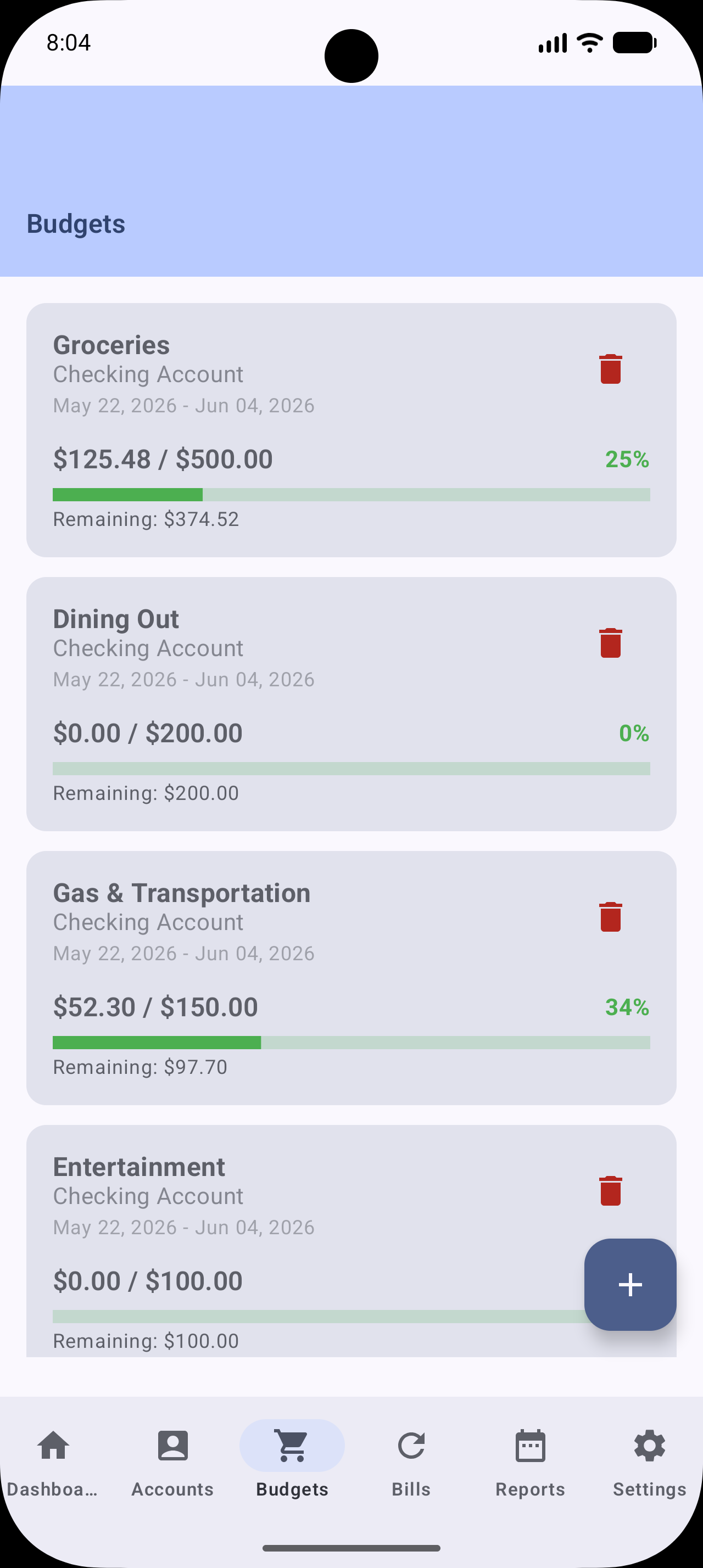Tap the Dining Out trash icon

[x=611, y=643]
